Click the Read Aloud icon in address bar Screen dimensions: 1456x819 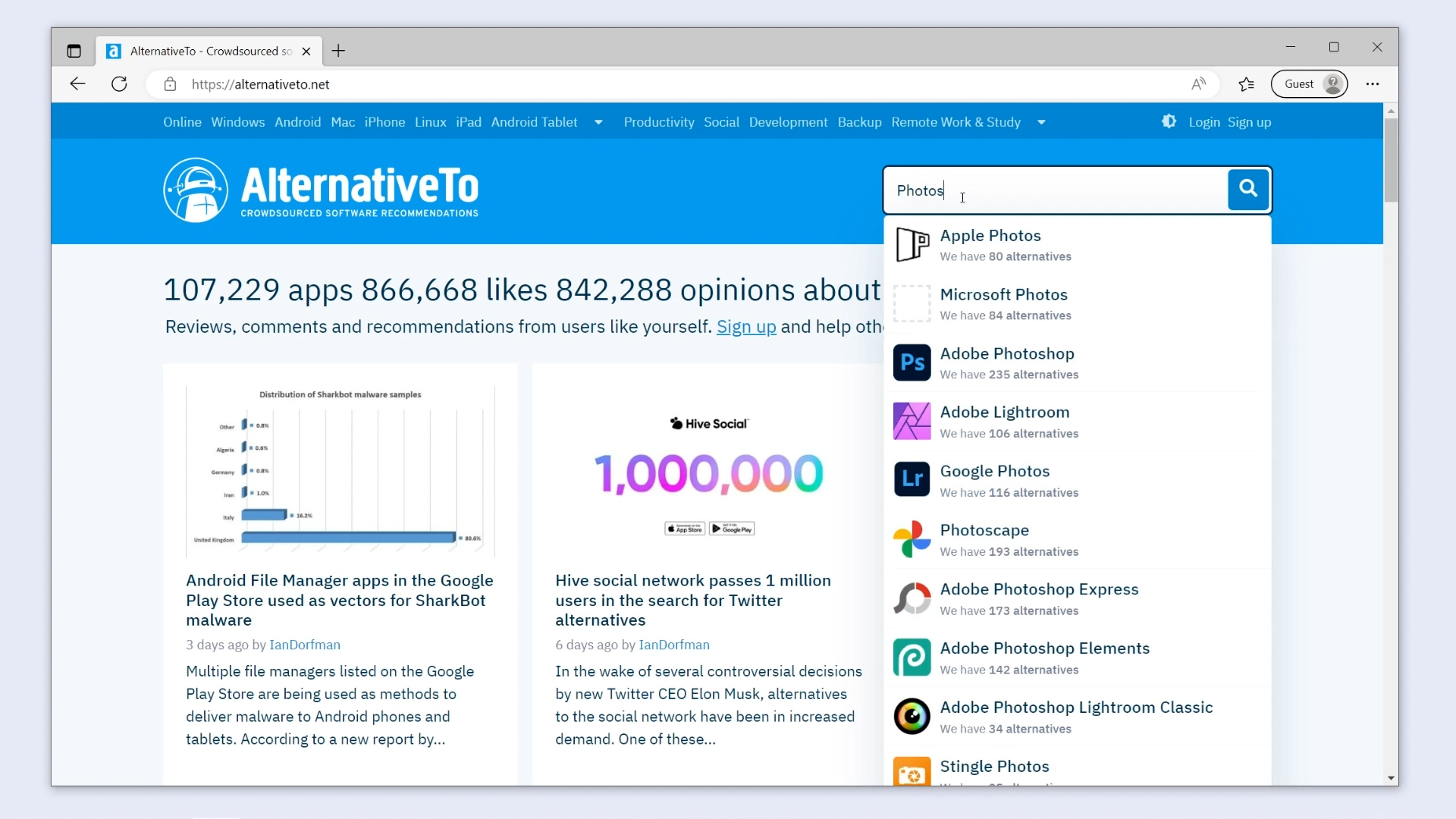click(x=1198, y=84)
